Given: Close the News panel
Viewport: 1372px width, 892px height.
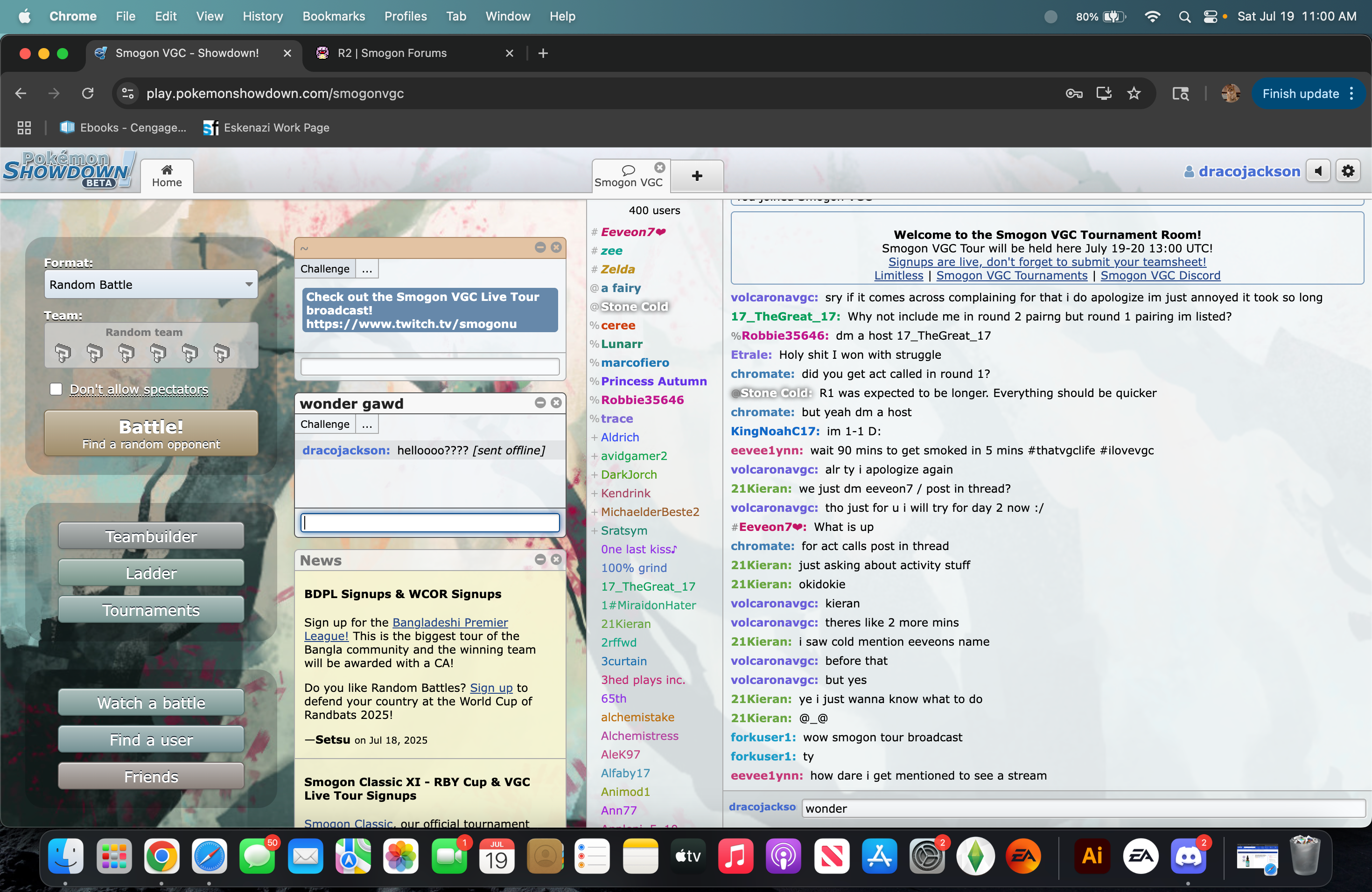Looking at the screenshot, I should click(556, 559).
